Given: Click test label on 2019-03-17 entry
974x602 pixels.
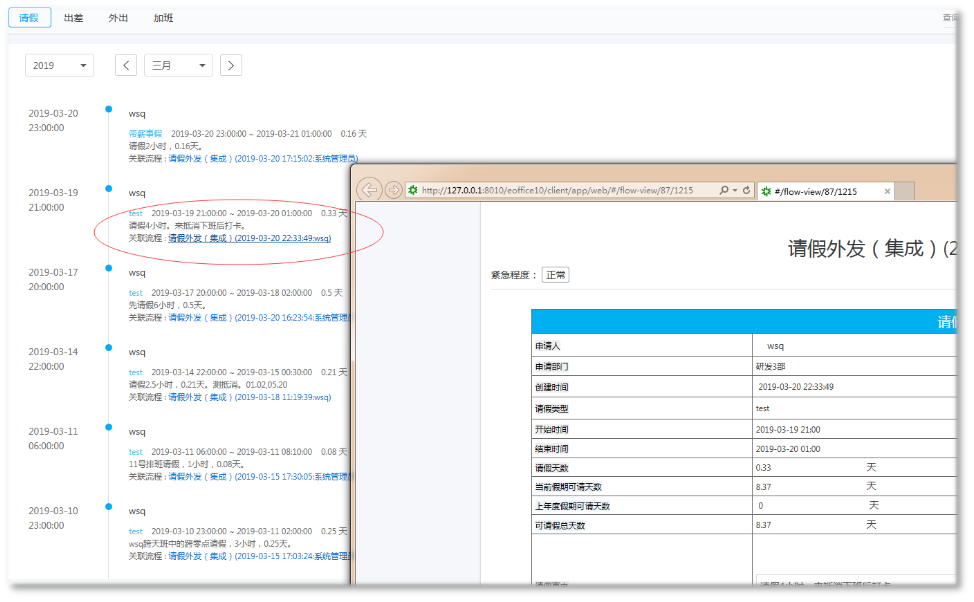Looking at the screenshot, I should click(135, 293).
